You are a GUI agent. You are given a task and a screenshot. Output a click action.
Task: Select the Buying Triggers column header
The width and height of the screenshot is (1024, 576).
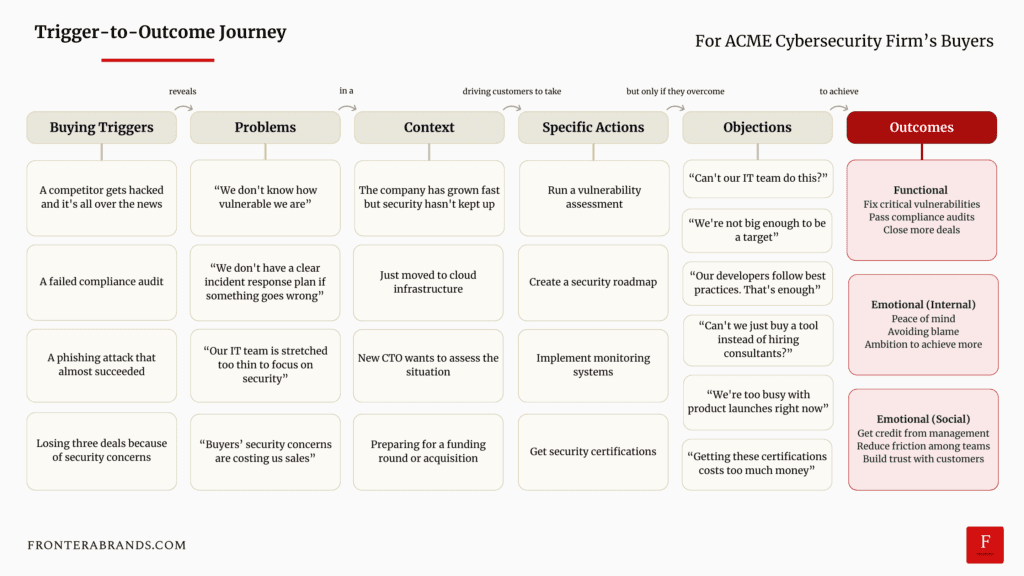[x=101, y=127]
